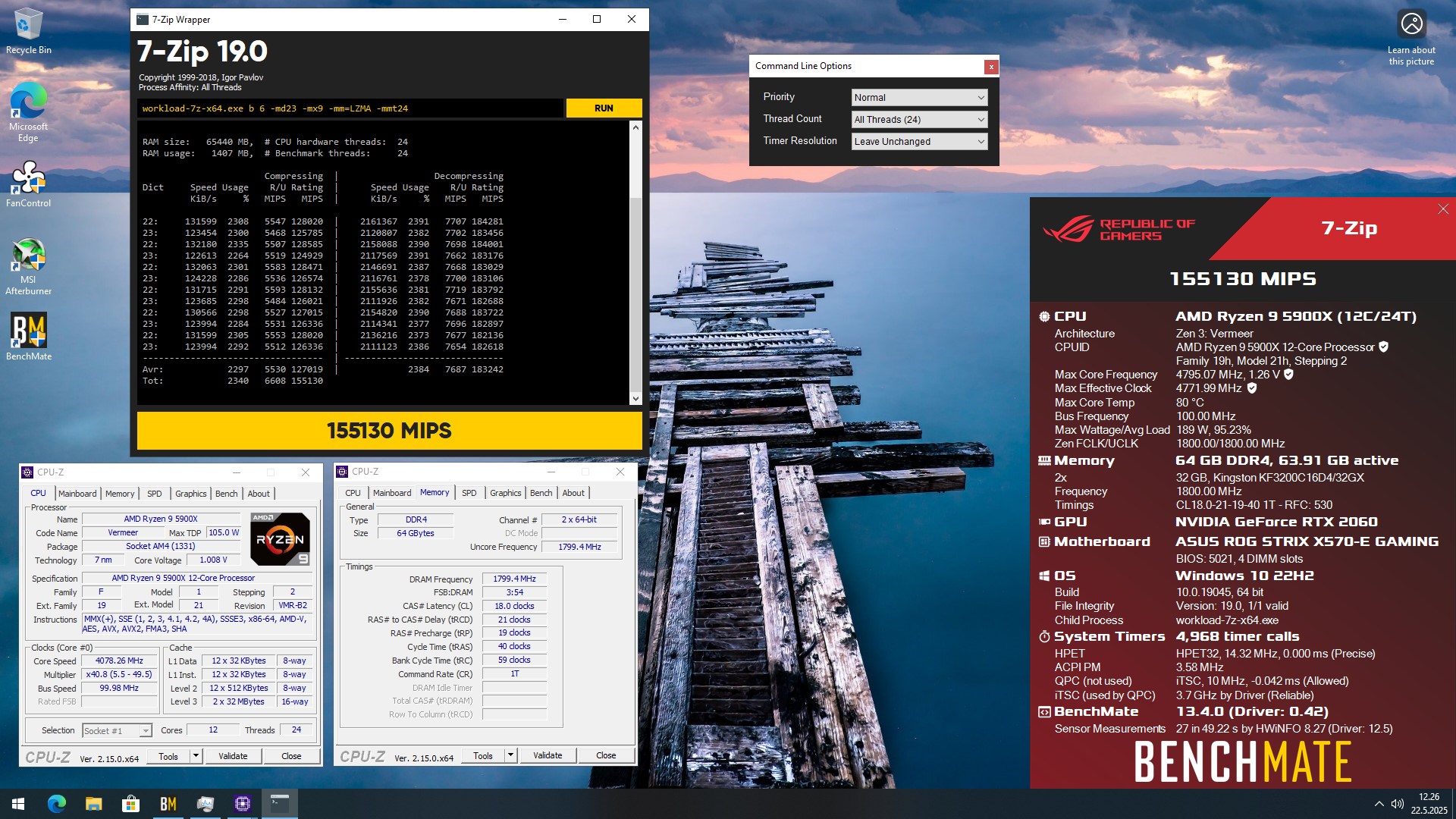Open Bench tab in right CPU-Z window
The width and height of the screenshot is (1456, 819).
pyautogui.click(x=541, y=493)
